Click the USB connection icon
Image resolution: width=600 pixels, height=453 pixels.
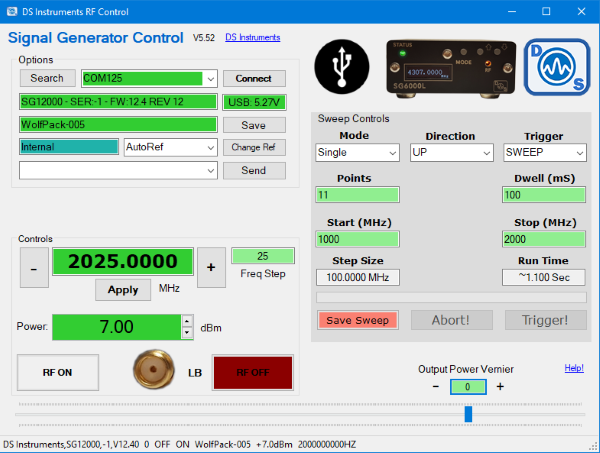tap(342, 67)
